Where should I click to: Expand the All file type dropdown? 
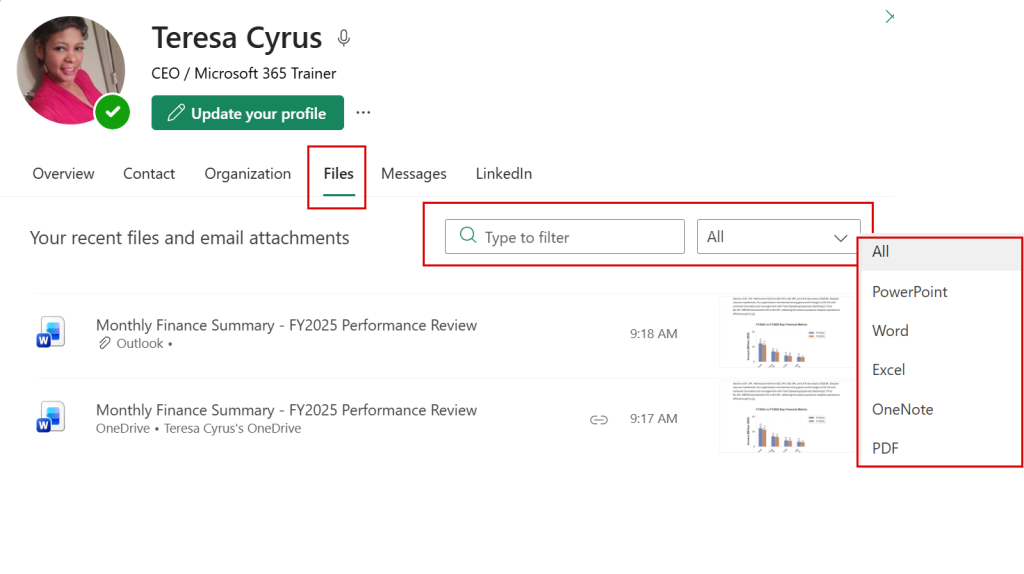tap(778, 236)
